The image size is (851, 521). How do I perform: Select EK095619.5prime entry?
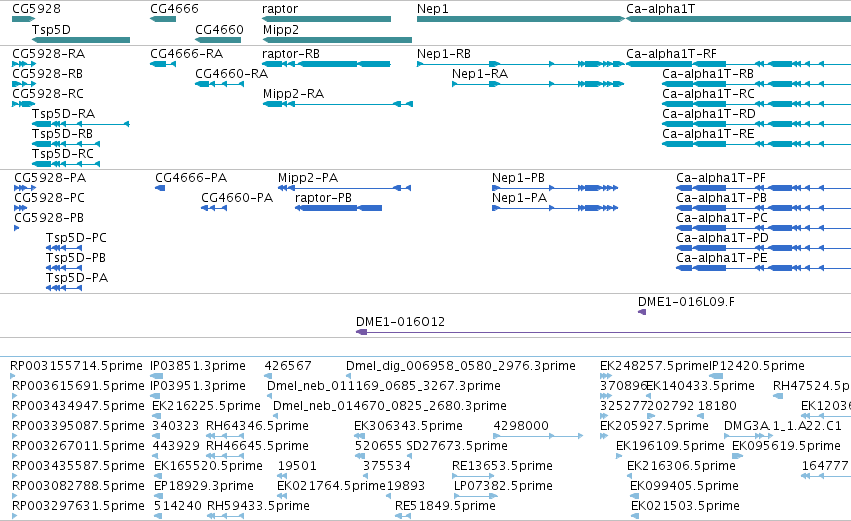point(786,446)
